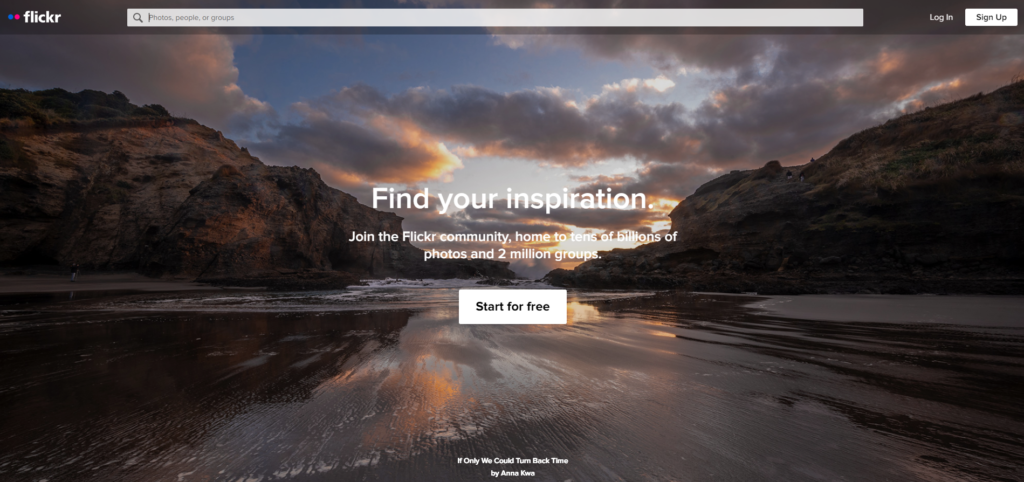Click empty header area between search bar and Log In

pos(895,18)
